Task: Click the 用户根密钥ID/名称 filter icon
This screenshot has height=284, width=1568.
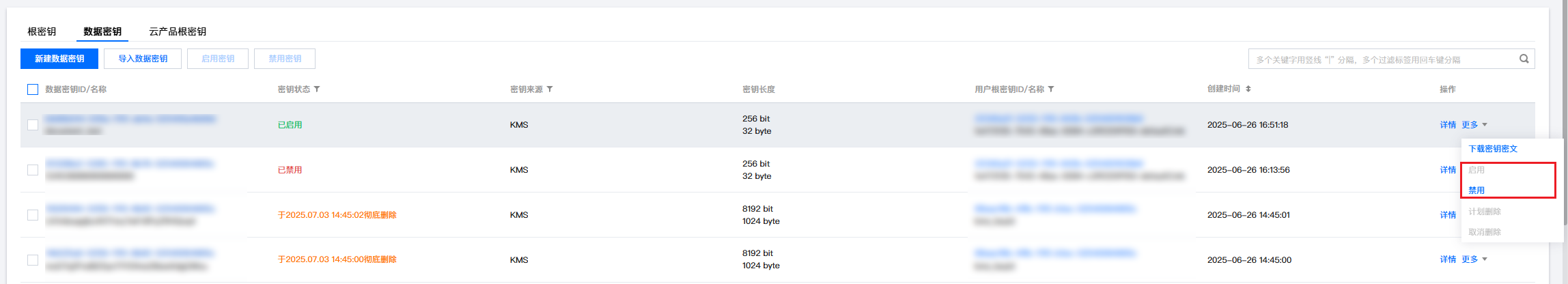Action: click(1051, 89)
